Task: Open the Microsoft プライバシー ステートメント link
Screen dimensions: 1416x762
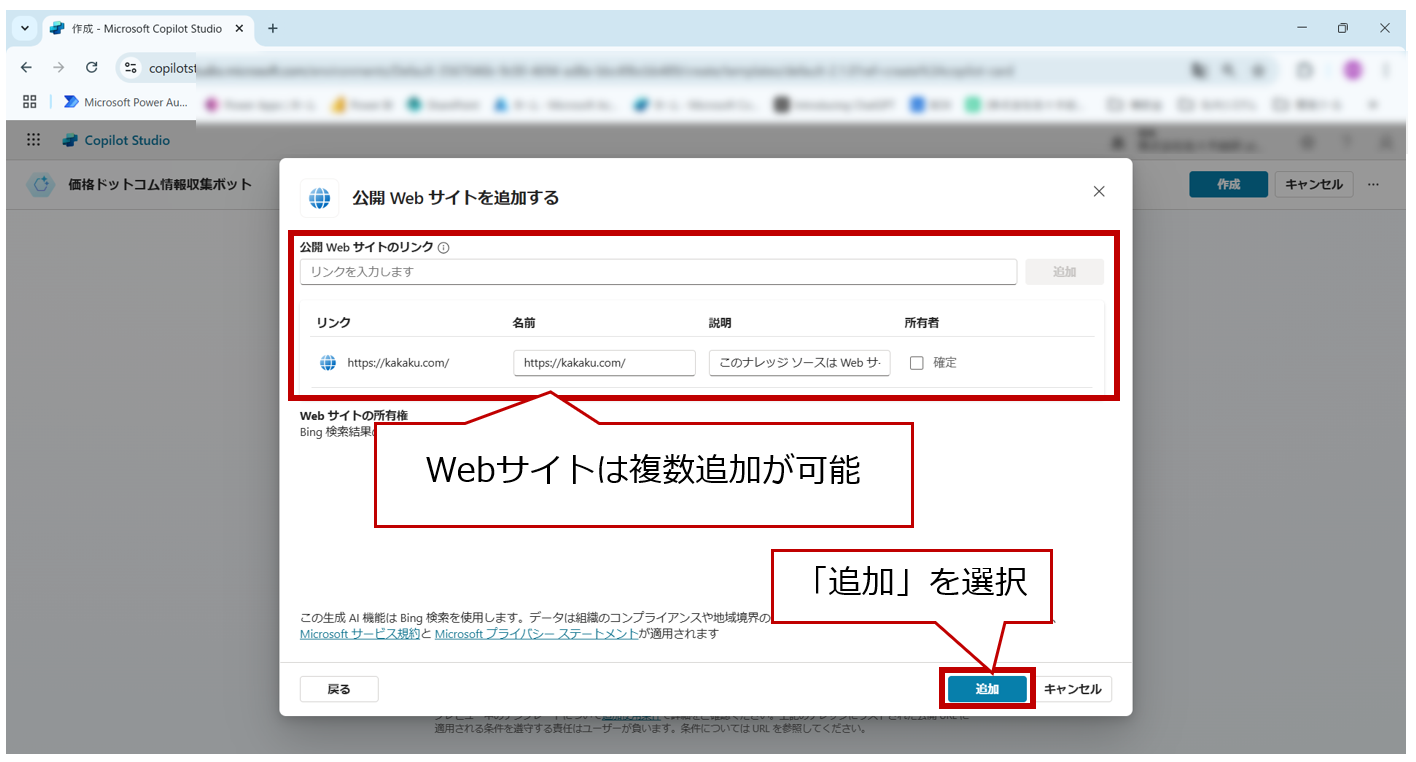Action: click(x=536, y=634)
